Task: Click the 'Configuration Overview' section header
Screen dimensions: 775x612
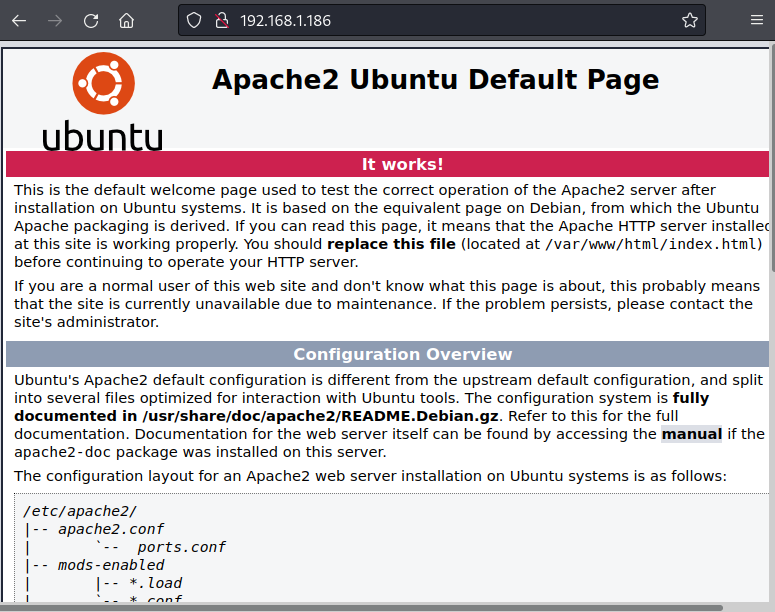Action: tap(387, 354)
